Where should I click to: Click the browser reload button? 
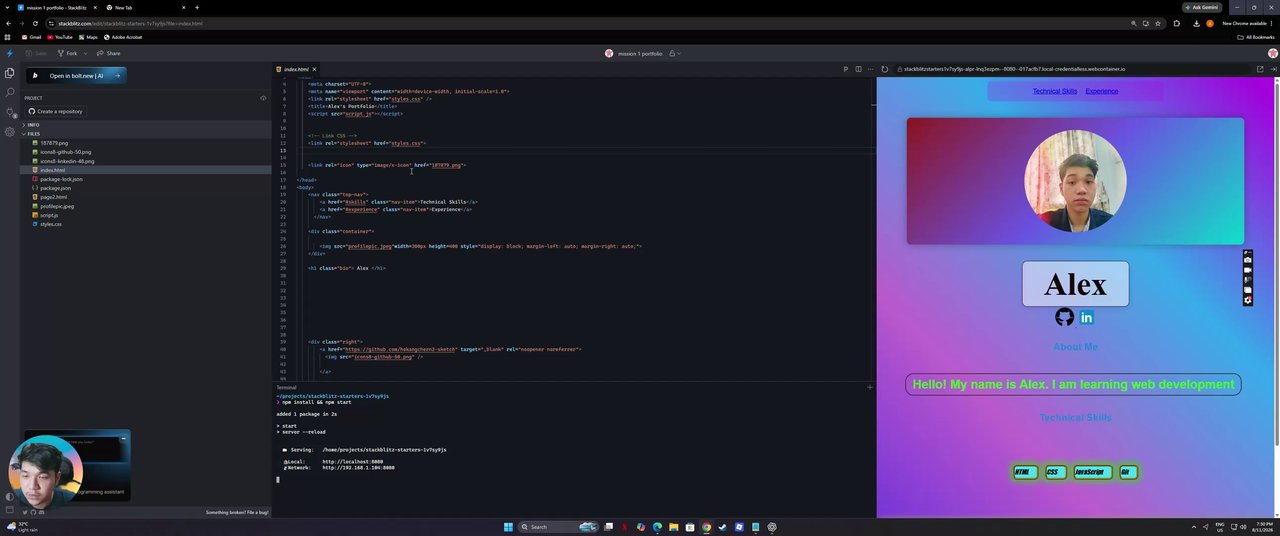coord(35,23)
